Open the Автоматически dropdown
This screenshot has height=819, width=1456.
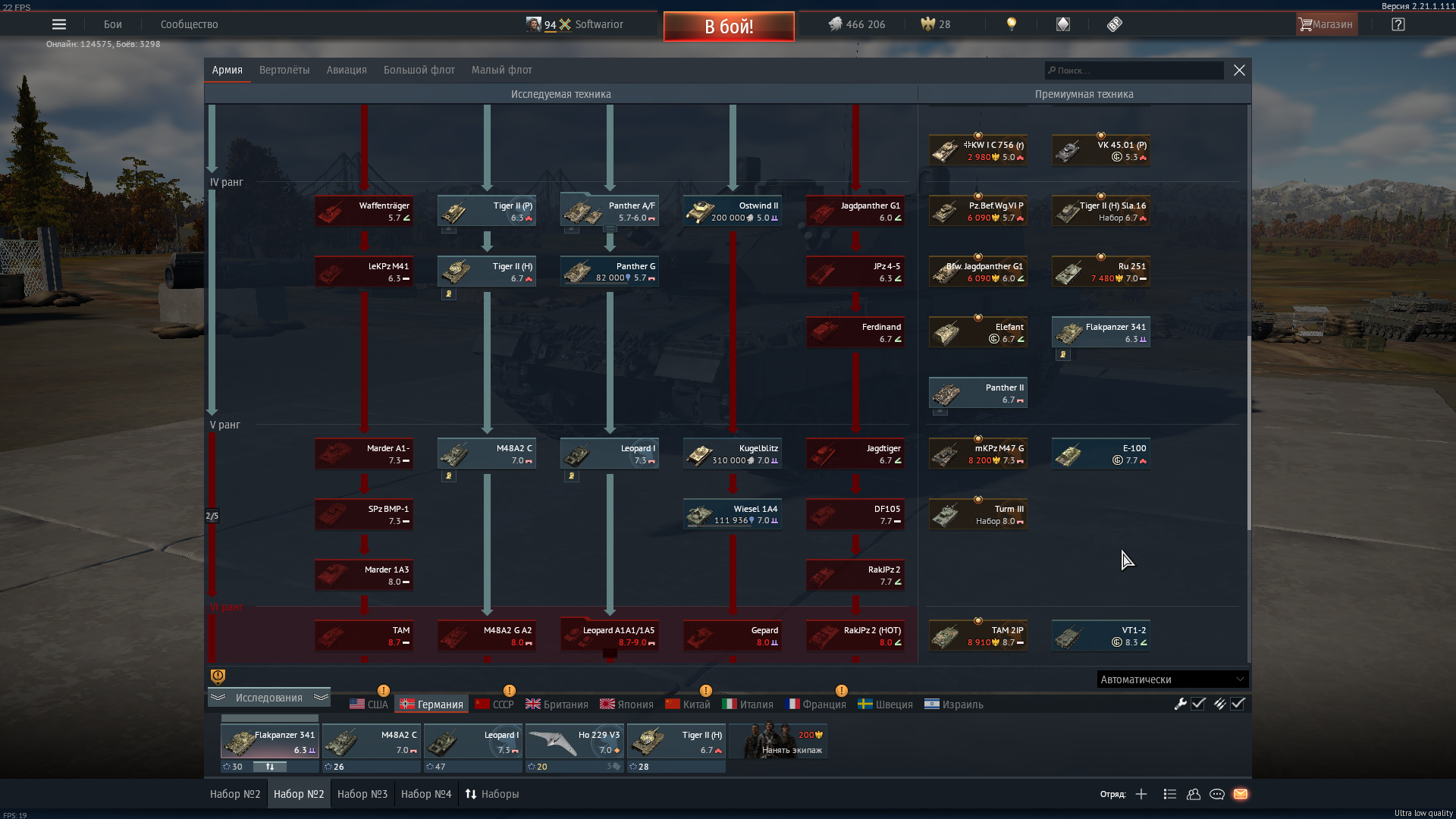[1172, 679]
